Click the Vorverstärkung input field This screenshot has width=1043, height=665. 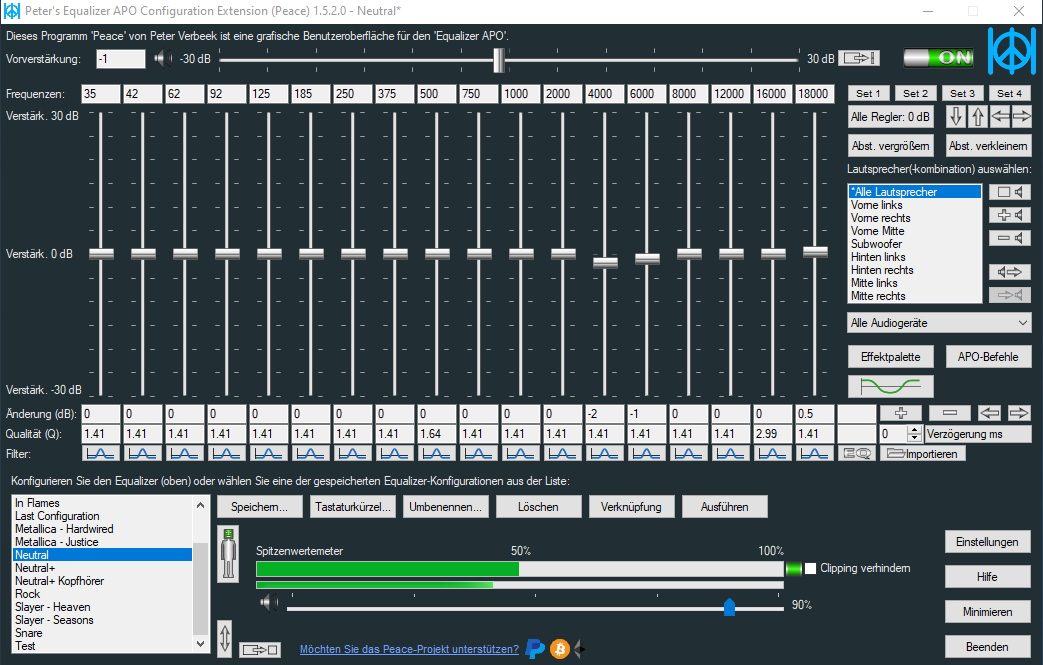pos(120,59)
